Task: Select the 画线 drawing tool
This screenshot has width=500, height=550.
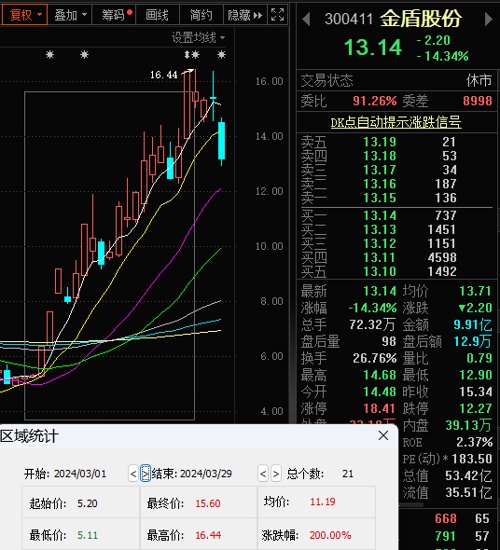Action: pyautogui.click(x=157, y=15)
